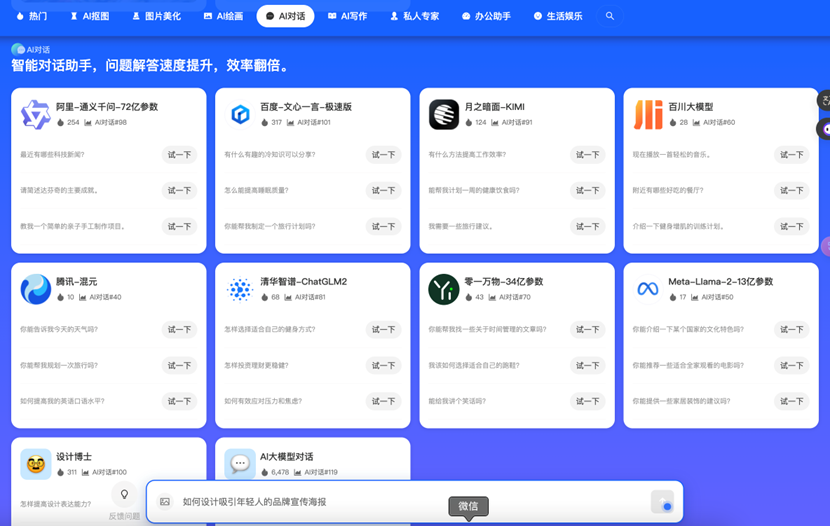Click the 腾讯-混元 logo icon

pyautogui.click(x=35, y=289)
